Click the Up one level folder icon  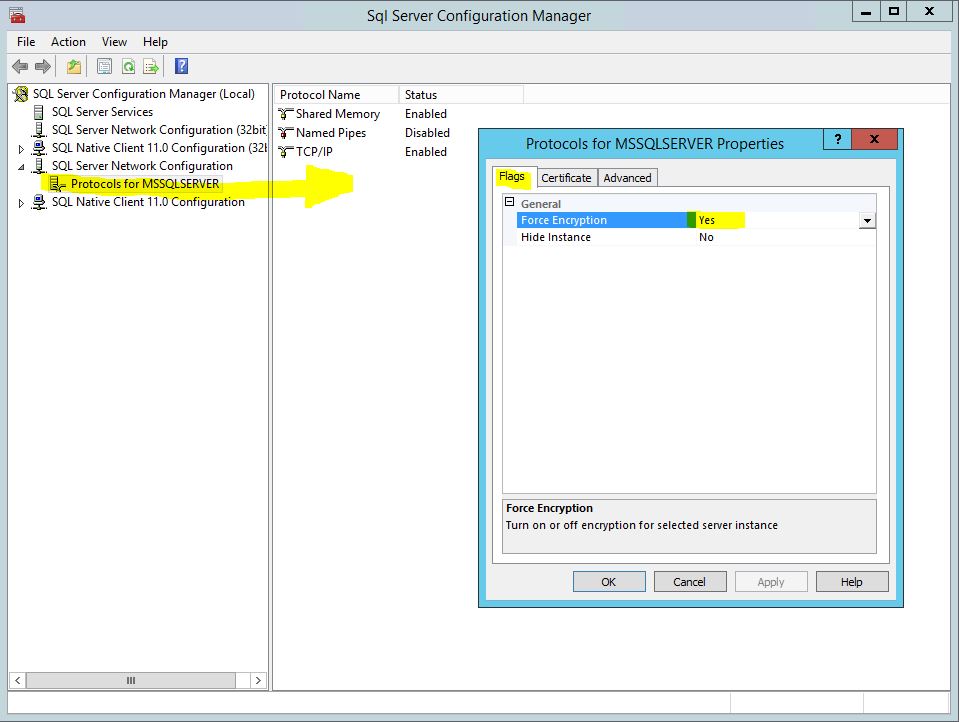point(74,66)
